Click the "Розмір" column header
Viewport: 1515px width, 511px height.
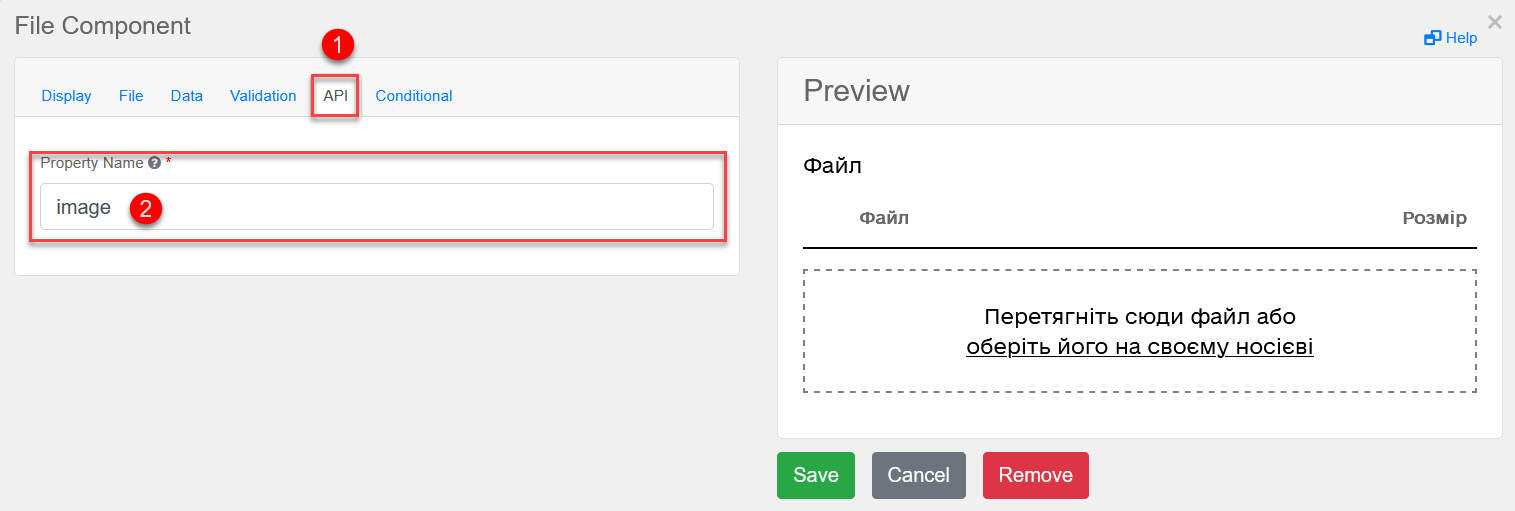1434,218
